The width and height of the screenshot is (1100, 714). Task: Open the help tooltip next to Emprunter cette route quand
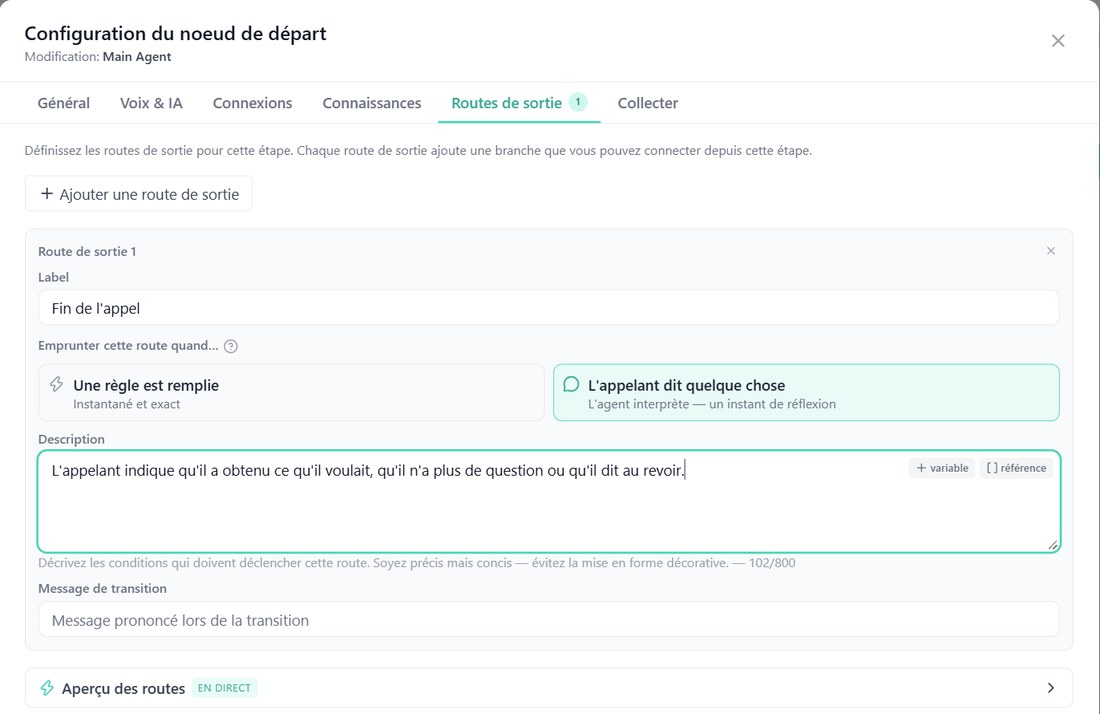point(230,346)
